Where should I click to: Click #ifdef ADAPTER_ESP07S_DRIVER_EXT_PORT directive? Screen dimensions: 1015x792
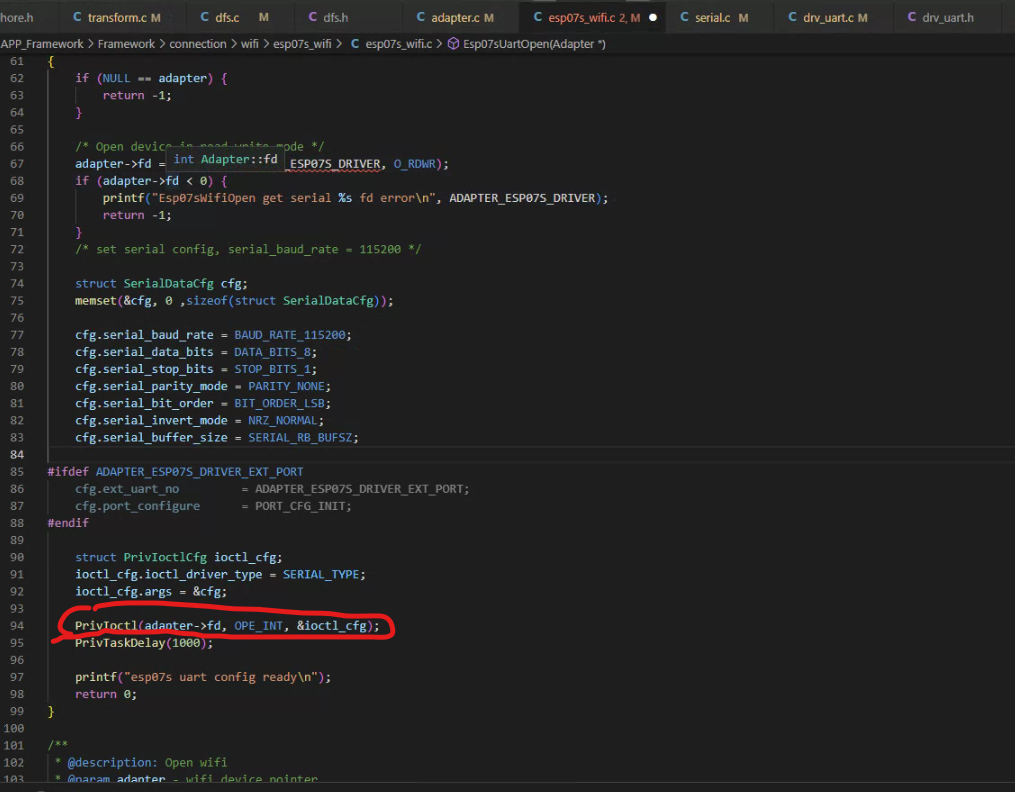[x=175, y=472]
